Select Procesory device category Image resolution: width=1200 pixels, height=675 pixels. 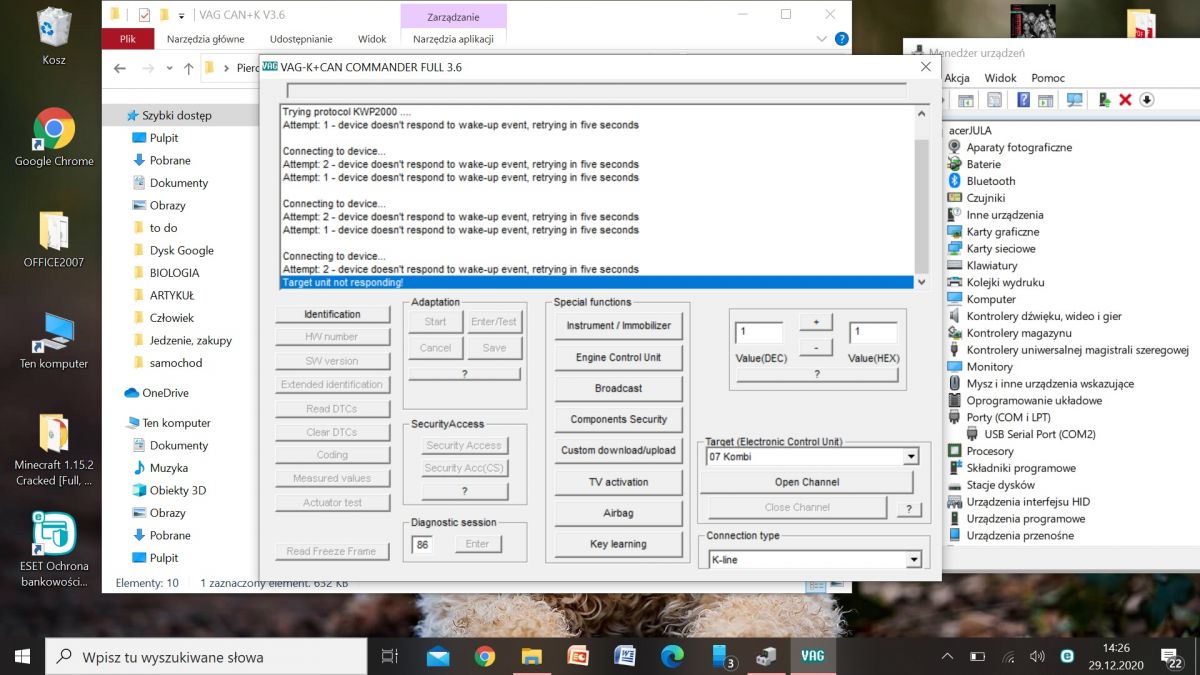[x=990, y=451]
